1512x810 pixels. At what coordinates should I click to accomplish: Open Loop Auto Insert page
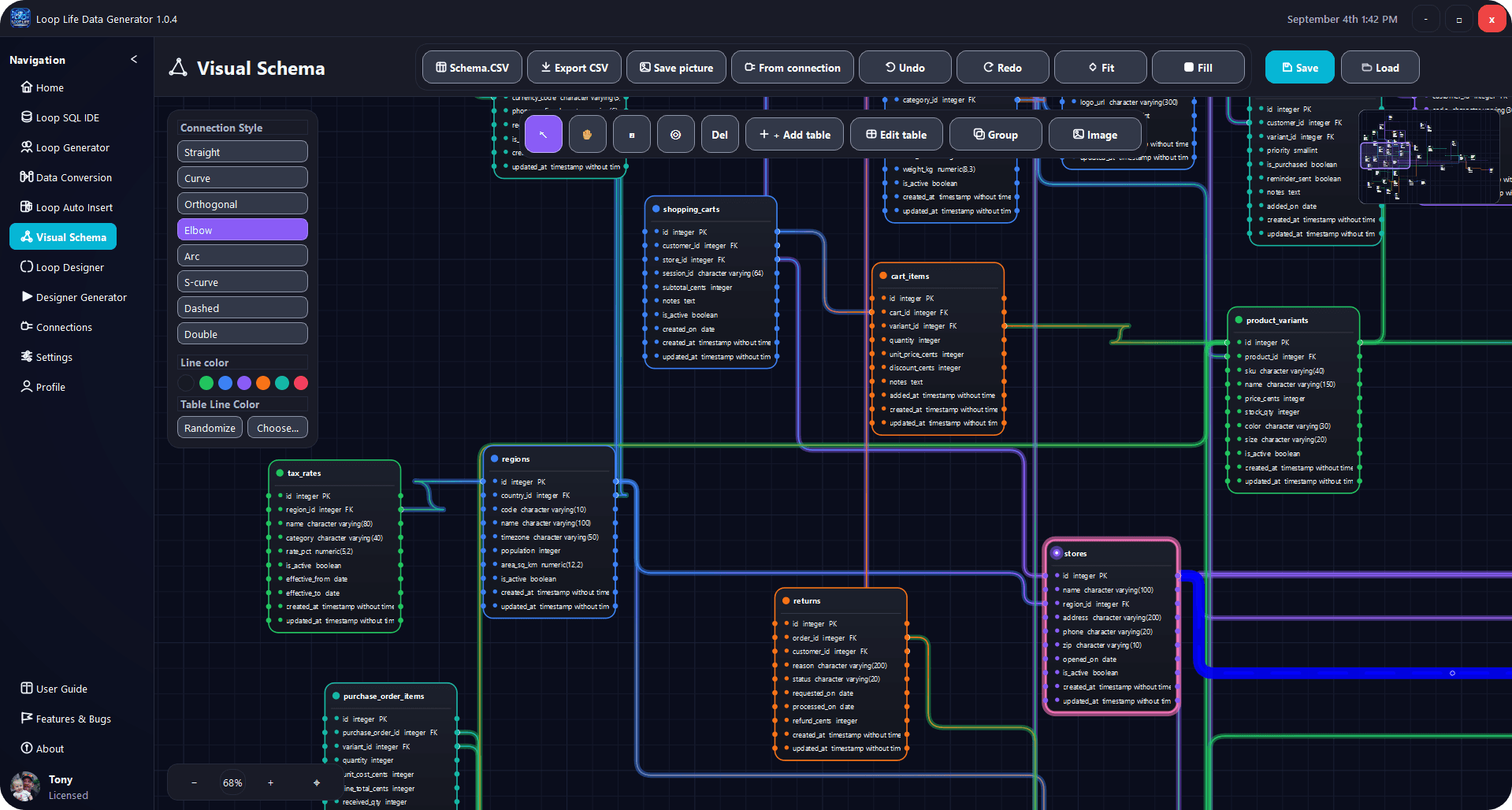tap(66, 207)
